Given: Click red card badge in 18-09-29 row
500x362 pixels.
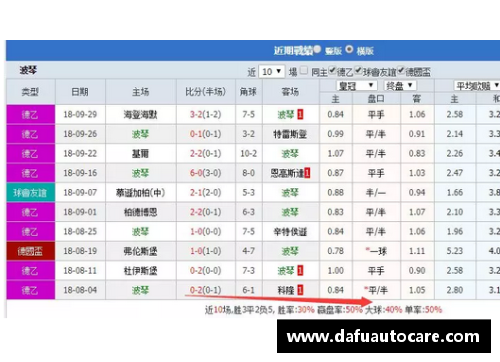Looking at the screenshot, I should [x=300, y=114].
